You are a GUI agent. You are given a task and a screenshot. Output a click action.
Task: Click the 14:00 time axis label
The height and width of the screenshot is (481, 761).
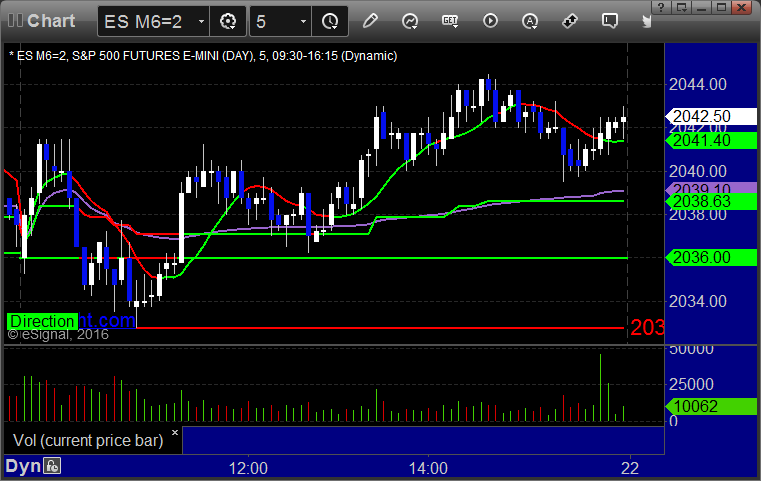428,468
